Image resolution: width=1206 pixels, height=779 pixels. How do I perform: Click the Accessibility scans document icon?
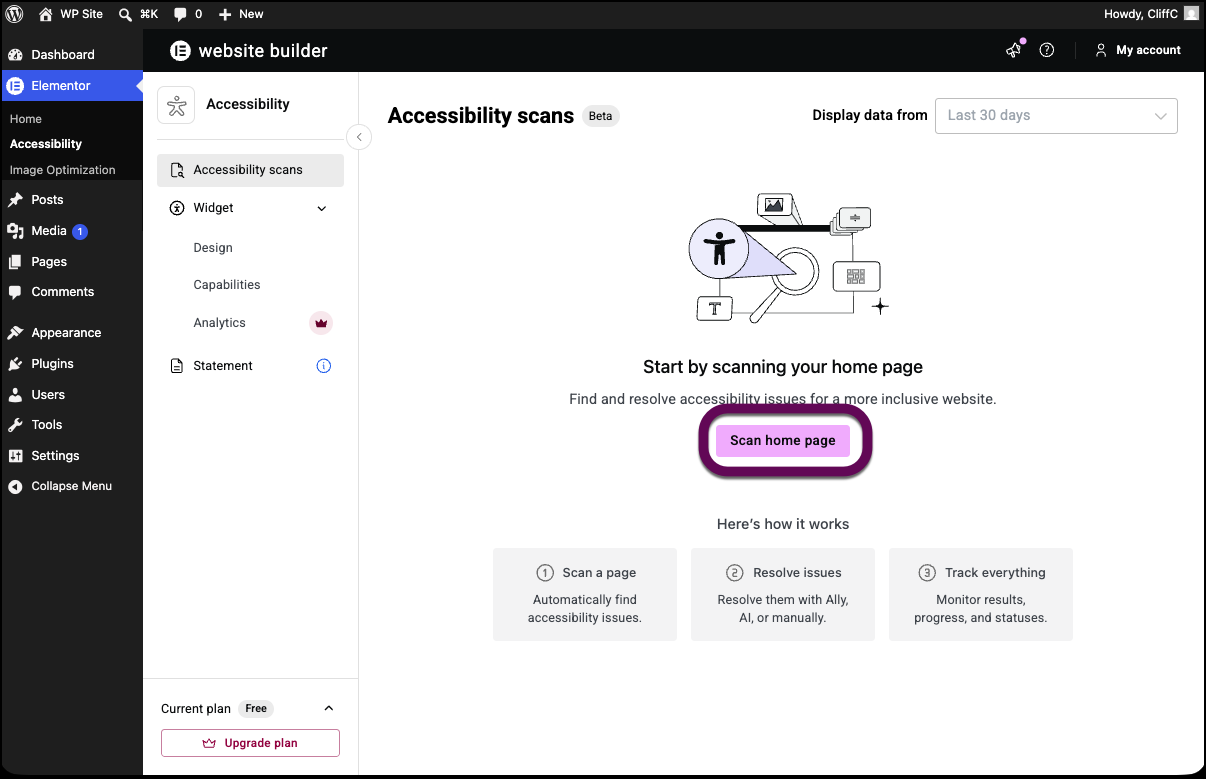pyautogui.click(x=177, y=170)
